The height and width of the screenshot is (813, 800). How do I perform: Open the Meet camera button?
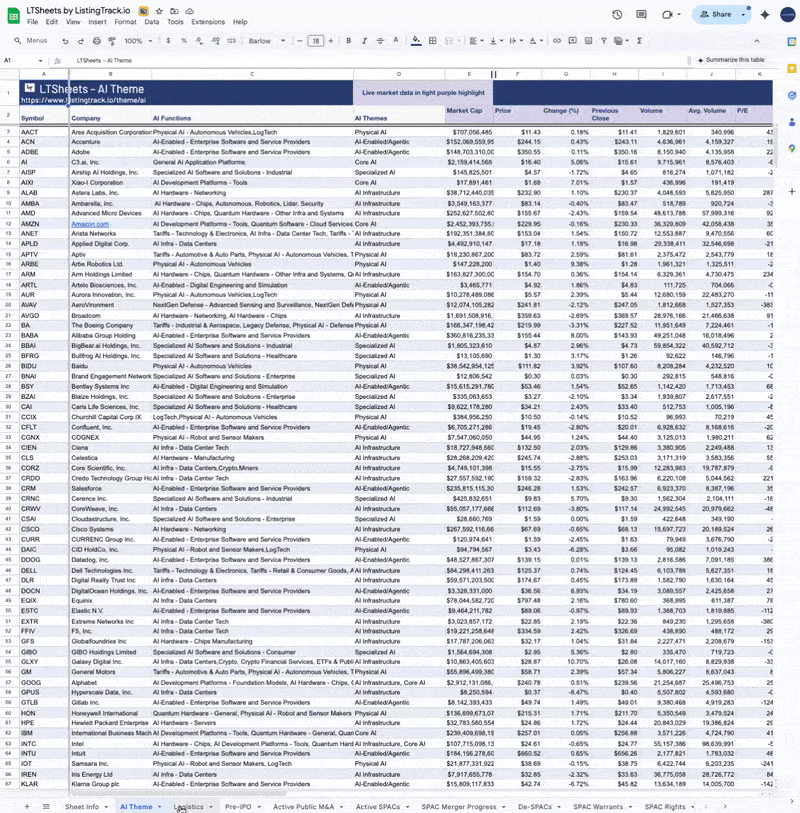coord(668,15)
